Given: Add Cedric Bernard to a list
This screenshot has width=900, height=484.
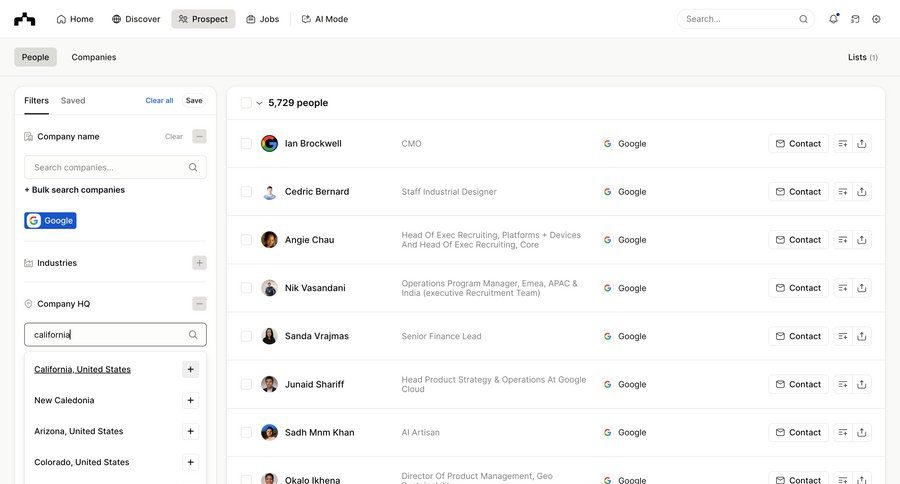Looking at the screenshot, I should point(843,192).
